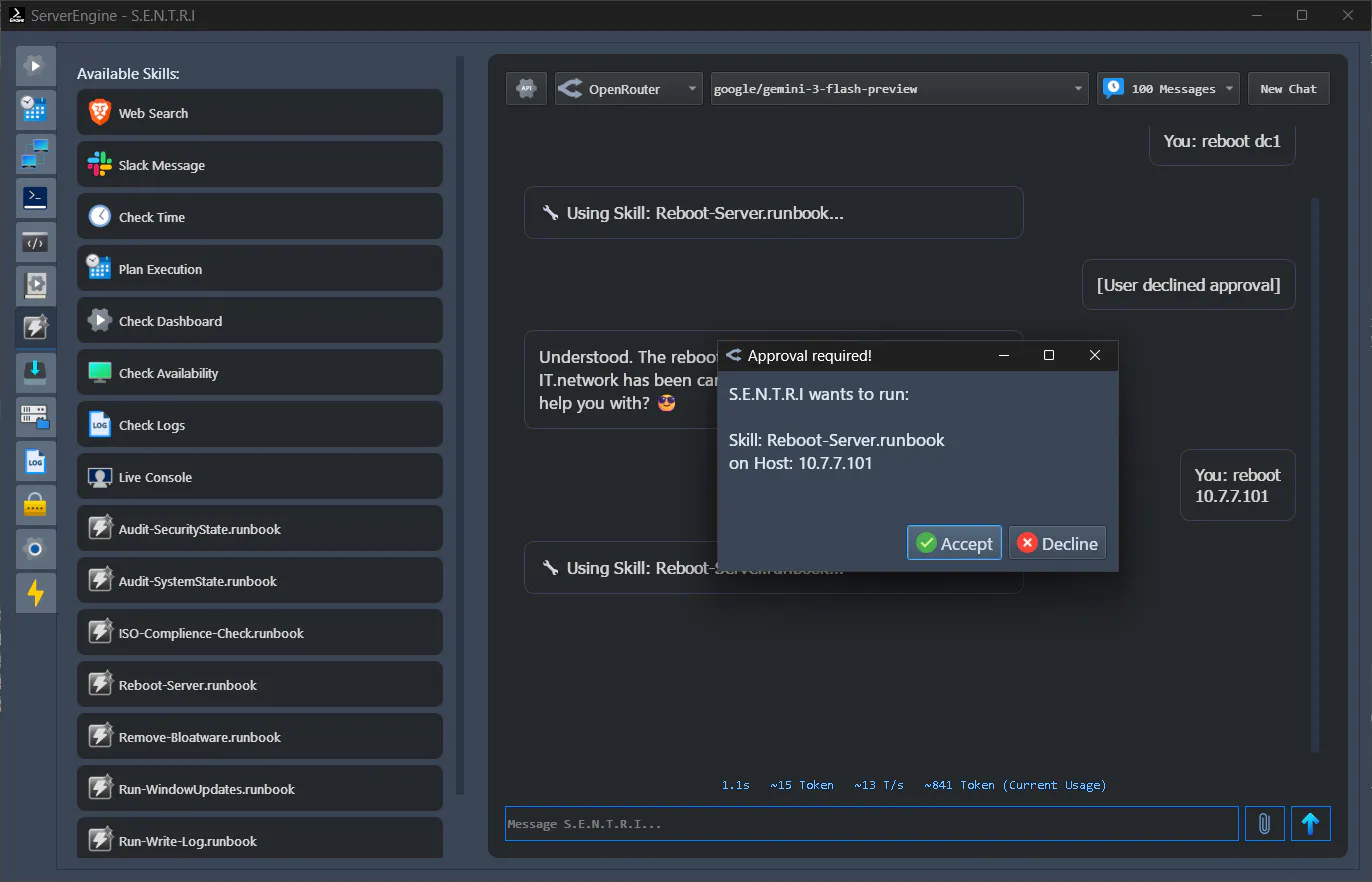Select the server hardware icon in sidebar

coord(35,417)
